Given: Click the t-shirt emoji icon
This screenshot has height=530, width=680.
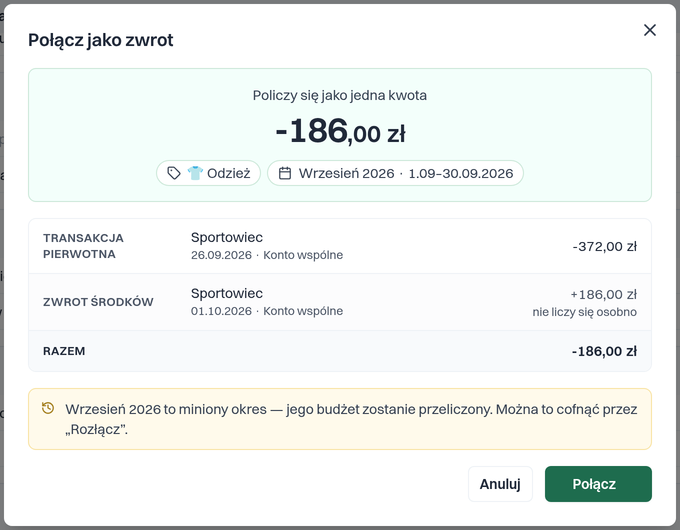Looking at the screenshot, I should [x=195, y=173].
